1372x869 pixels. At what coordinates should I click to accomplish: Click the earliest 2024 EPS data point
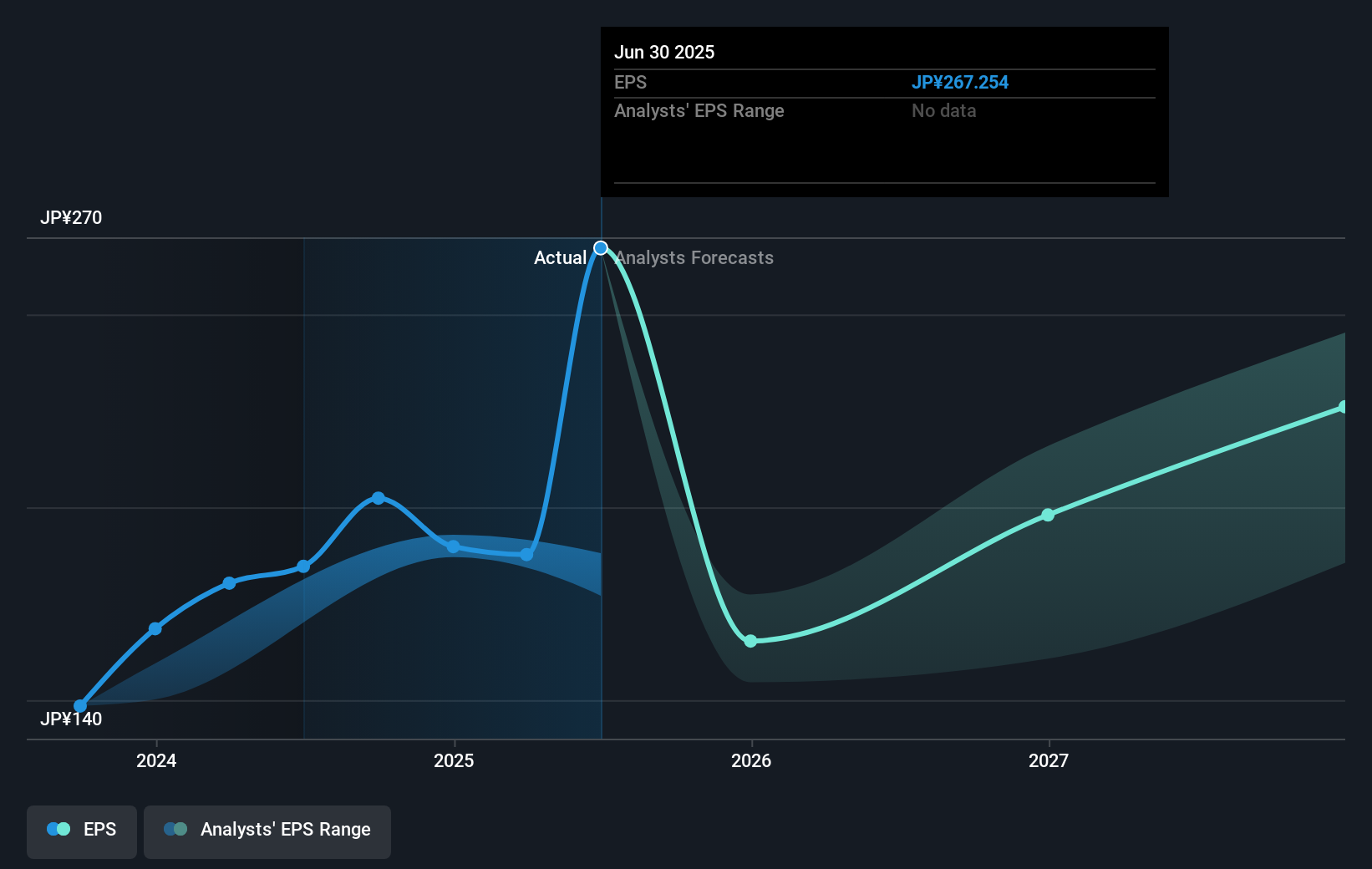80,706
